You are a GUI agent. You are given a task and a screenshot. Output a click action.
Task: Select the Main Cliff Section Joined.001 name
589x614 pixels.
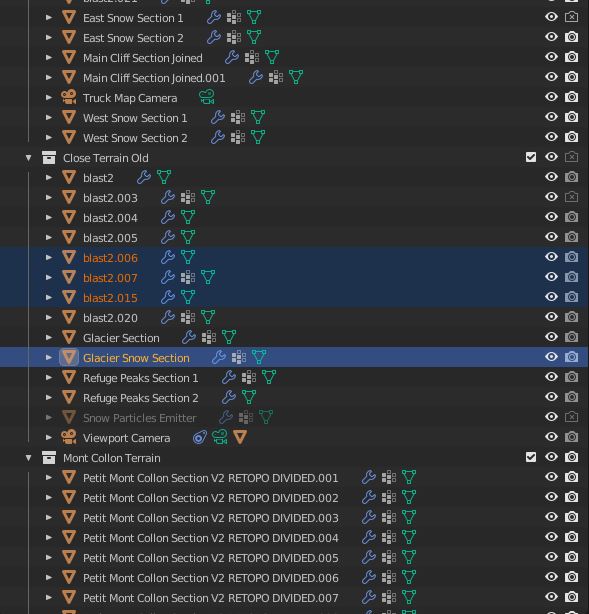point(154,78)
